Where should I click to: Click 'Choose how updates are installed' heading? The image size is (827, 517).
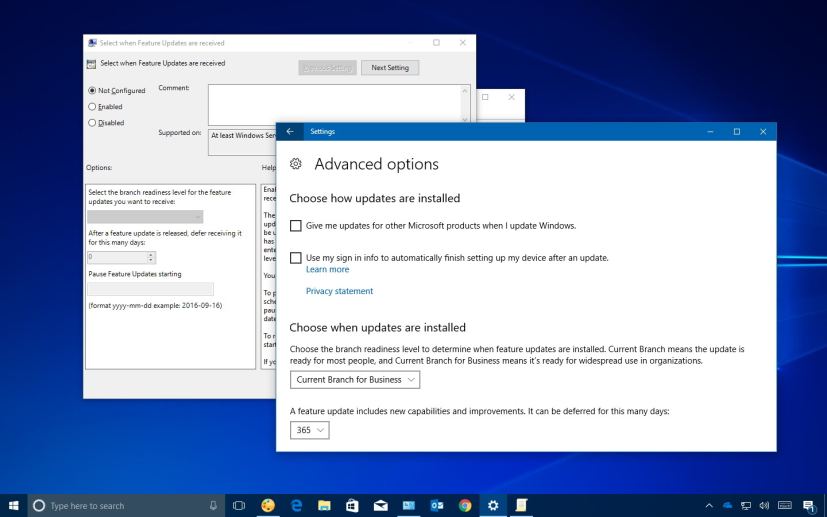pos(374,198)
